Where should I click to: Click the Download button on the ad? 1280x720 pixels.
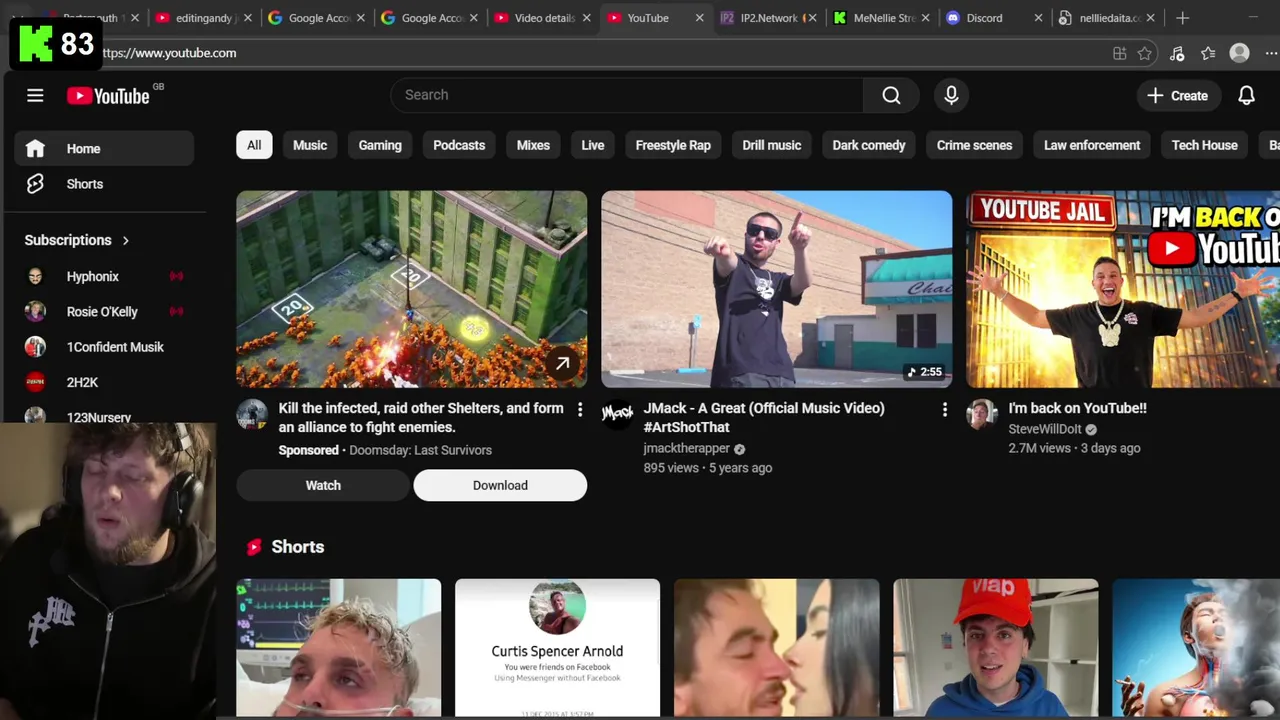[x=500, y=485]
